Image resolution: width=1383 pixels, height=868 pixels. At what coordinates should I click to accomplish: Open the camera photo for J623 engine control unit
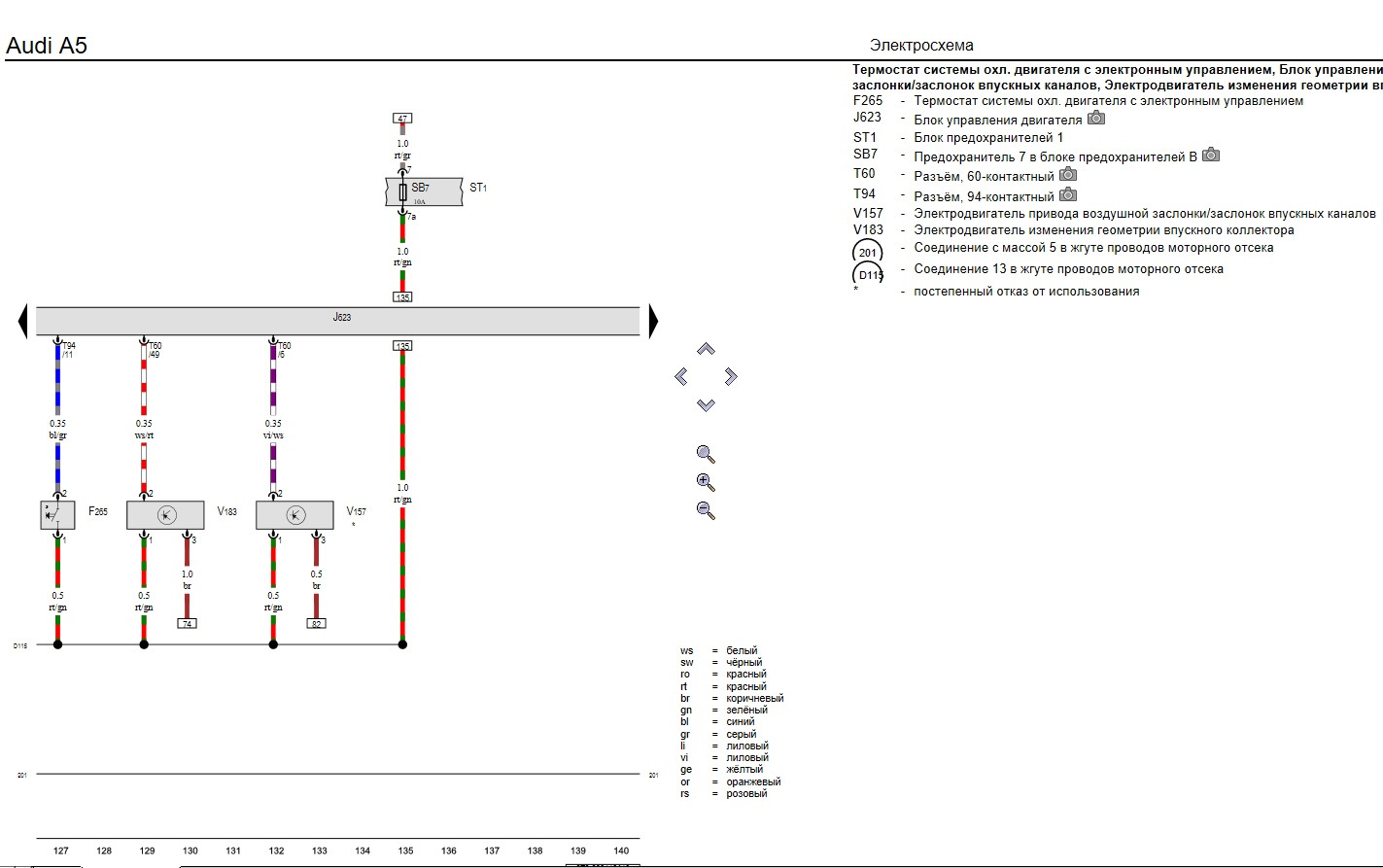click(1096, 119)
